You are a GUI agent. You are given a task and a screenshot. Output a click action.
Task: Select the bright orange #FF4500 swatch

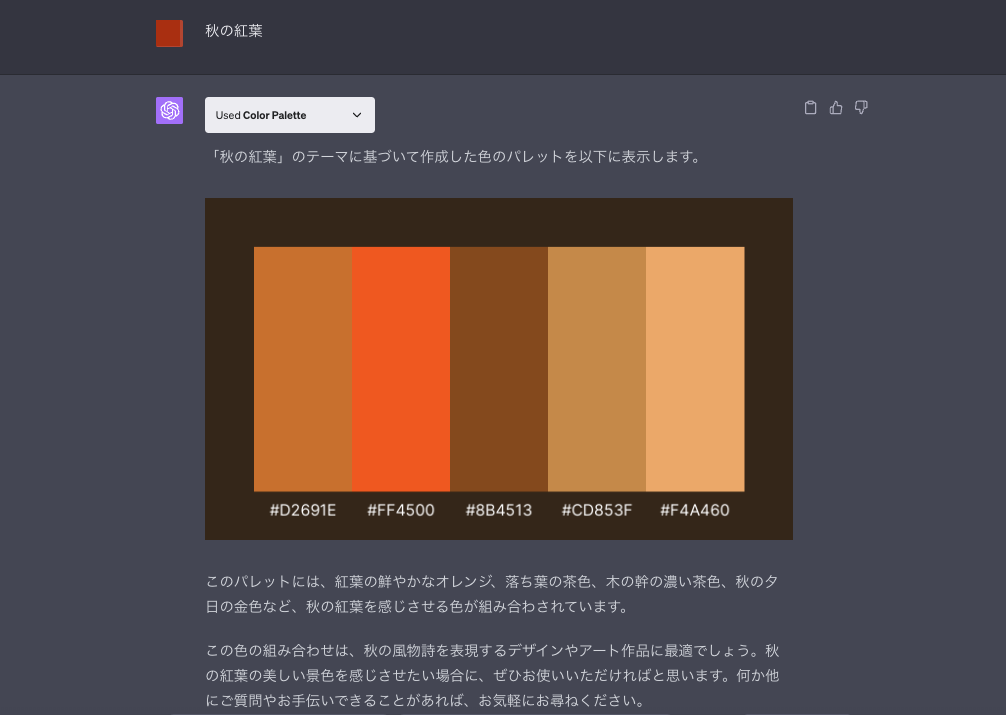click(x=401, y=368)
